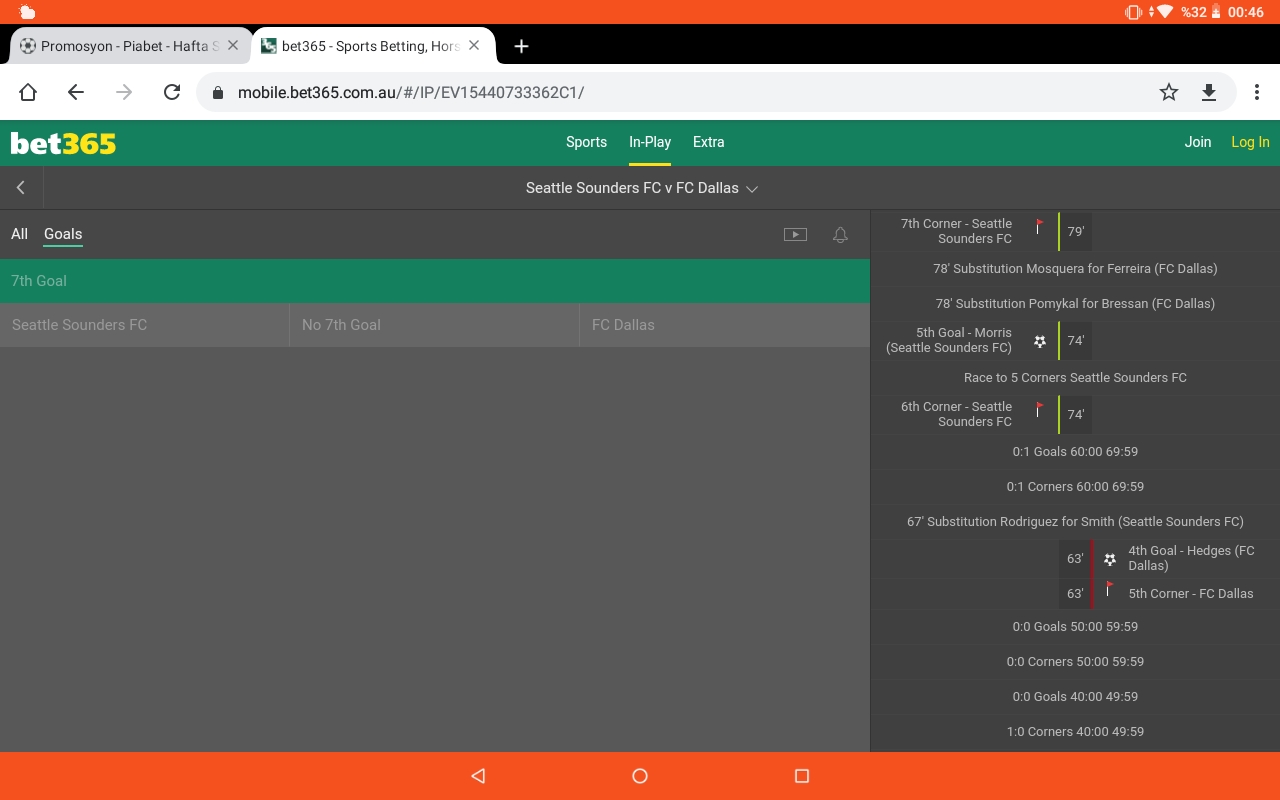Click '0:1 Goals 60:00 69:59' entry
This screenshot has height=800, width=1280.
tap(1075, 452)
